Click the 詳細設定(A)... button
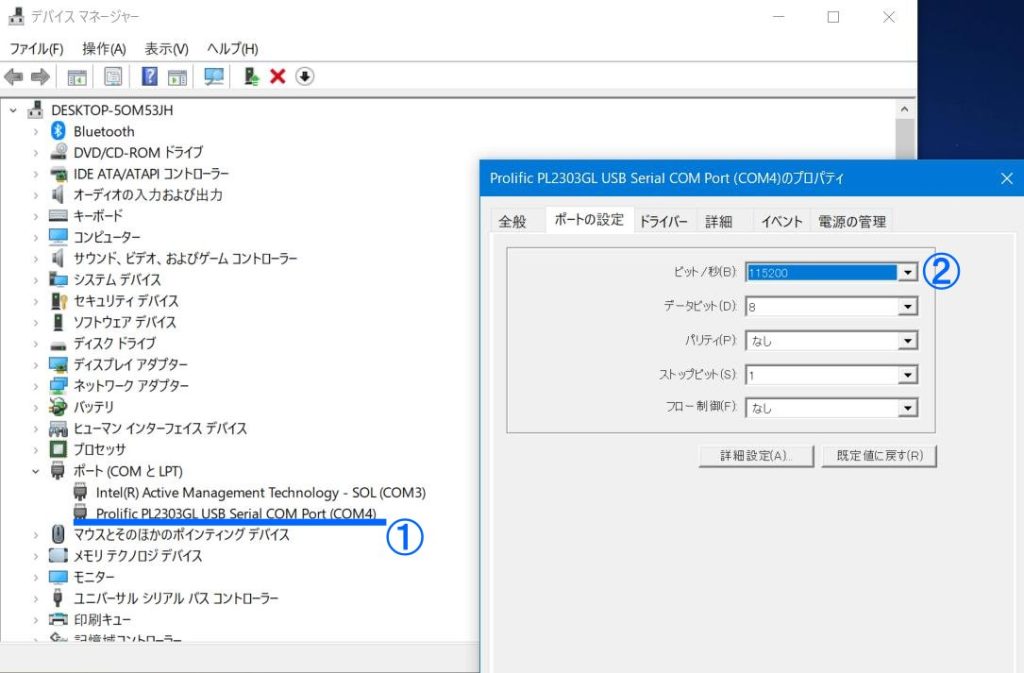The image size is (1024, 673). 756,456
